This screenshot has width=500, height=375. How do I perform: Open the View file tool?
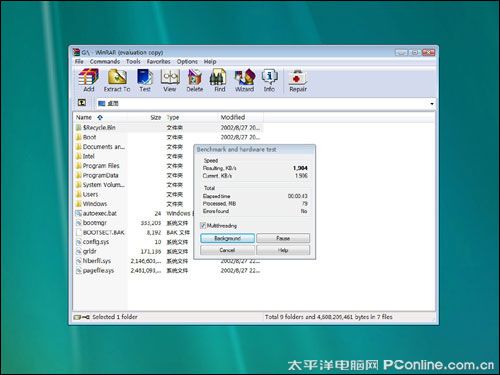tap(170, 80)
